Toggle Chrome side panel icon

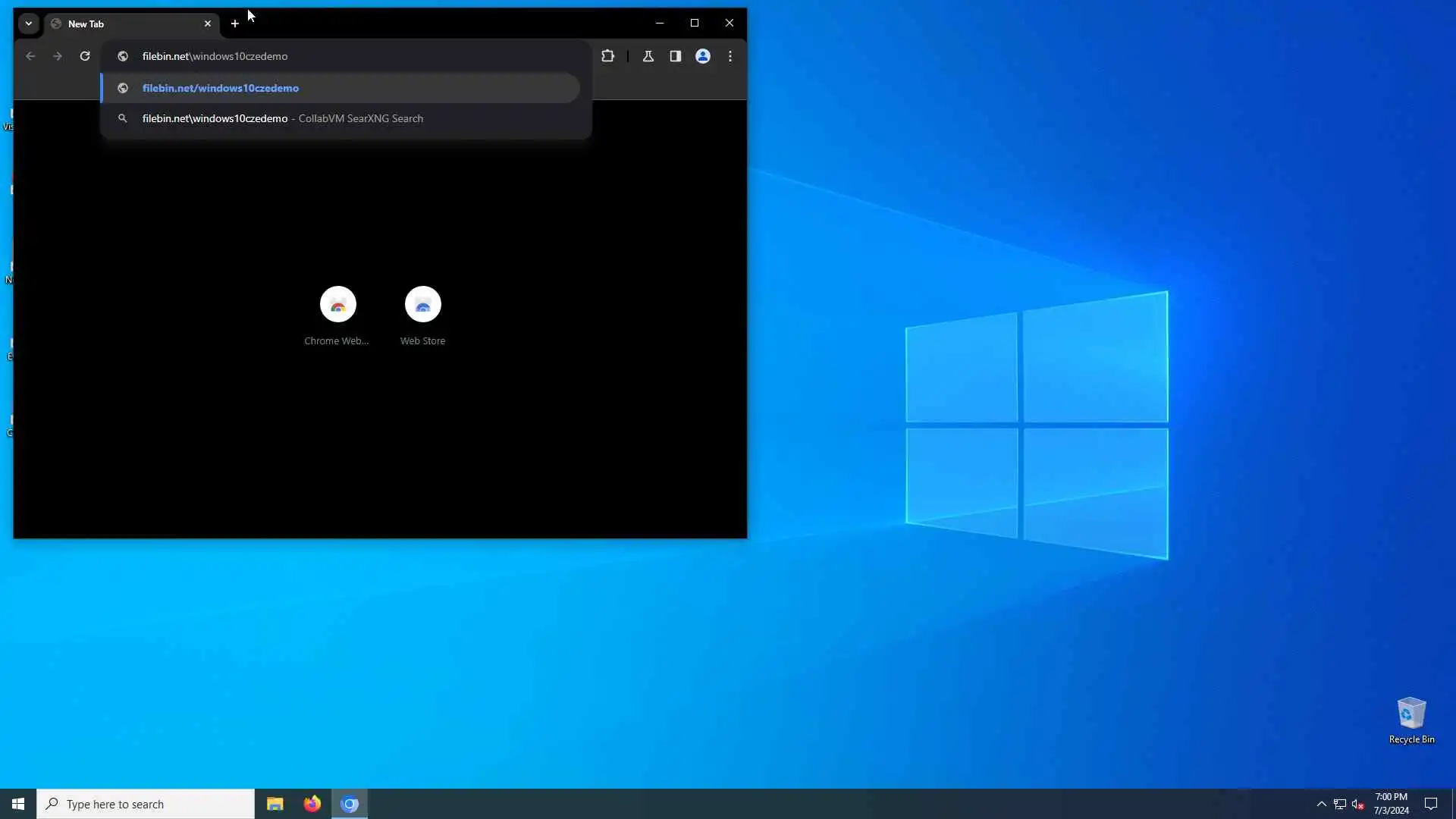click(675, 56)
